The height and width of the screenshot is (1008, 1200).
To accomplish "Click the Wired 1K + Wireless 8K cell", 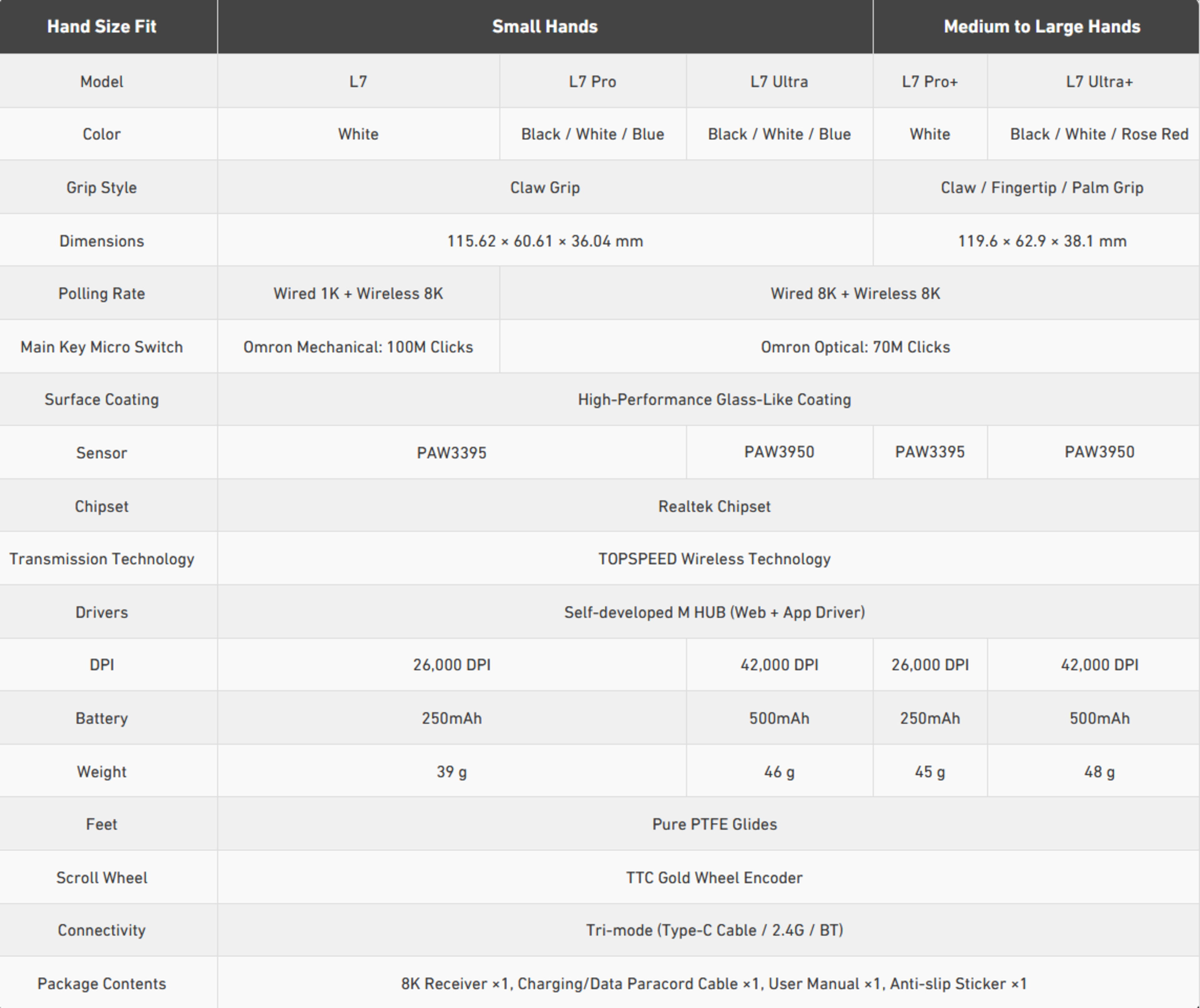I will click(358, 294).
